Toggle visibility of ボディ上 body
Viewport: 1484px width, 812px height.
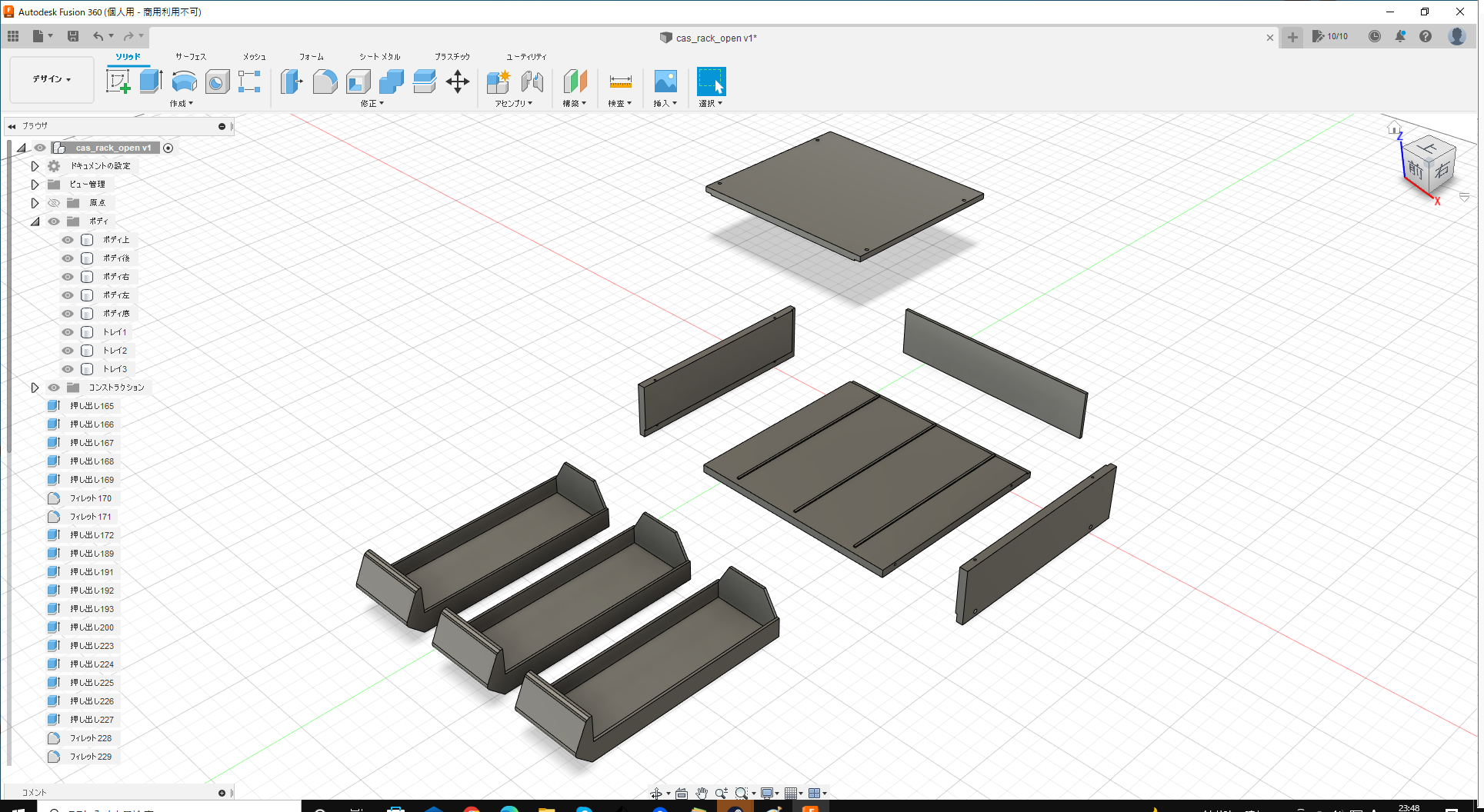(x=67, y=239)
